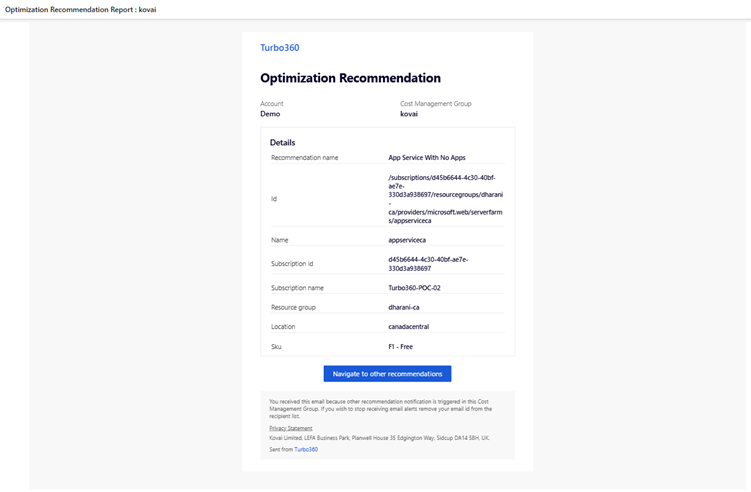
Task: Click the Sku label
Action: [x=276, y=347]
